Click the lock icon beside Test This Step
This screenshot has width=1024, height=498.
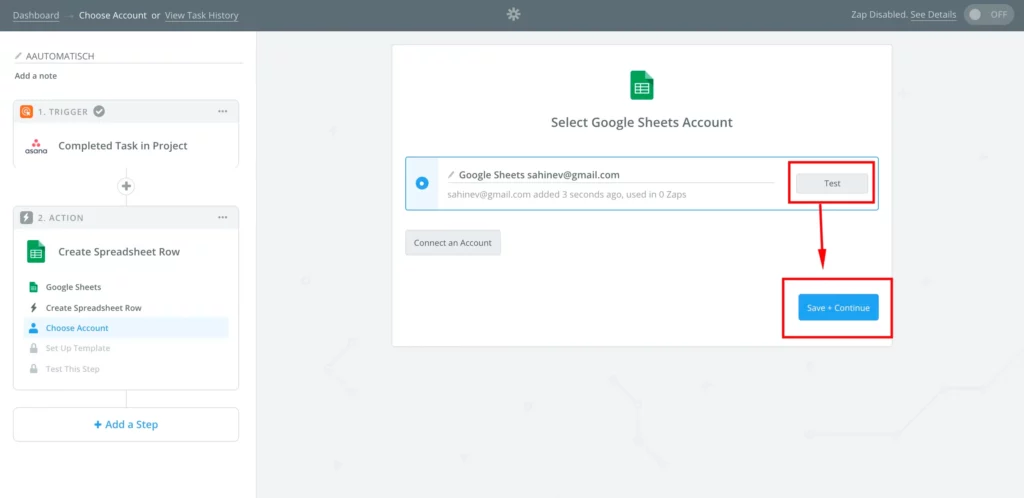point(33,369)
